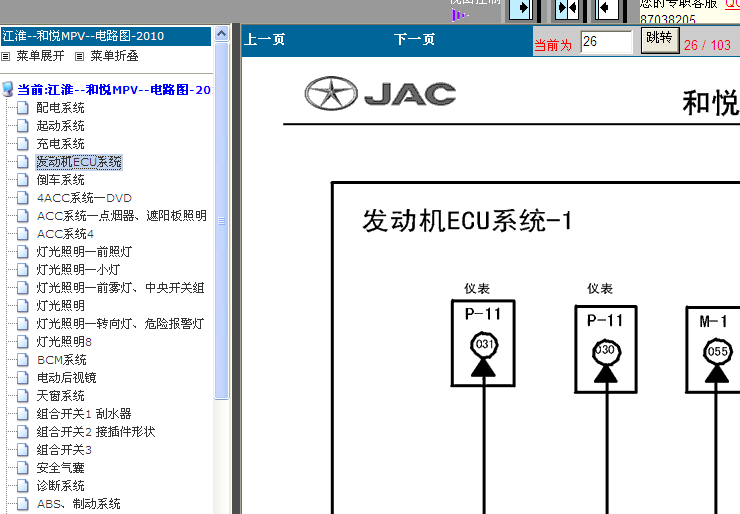Open 灯光照明—前雾灯、中央开关组 entry
Viewport: 740px width, 514px height.
[120, 287]
